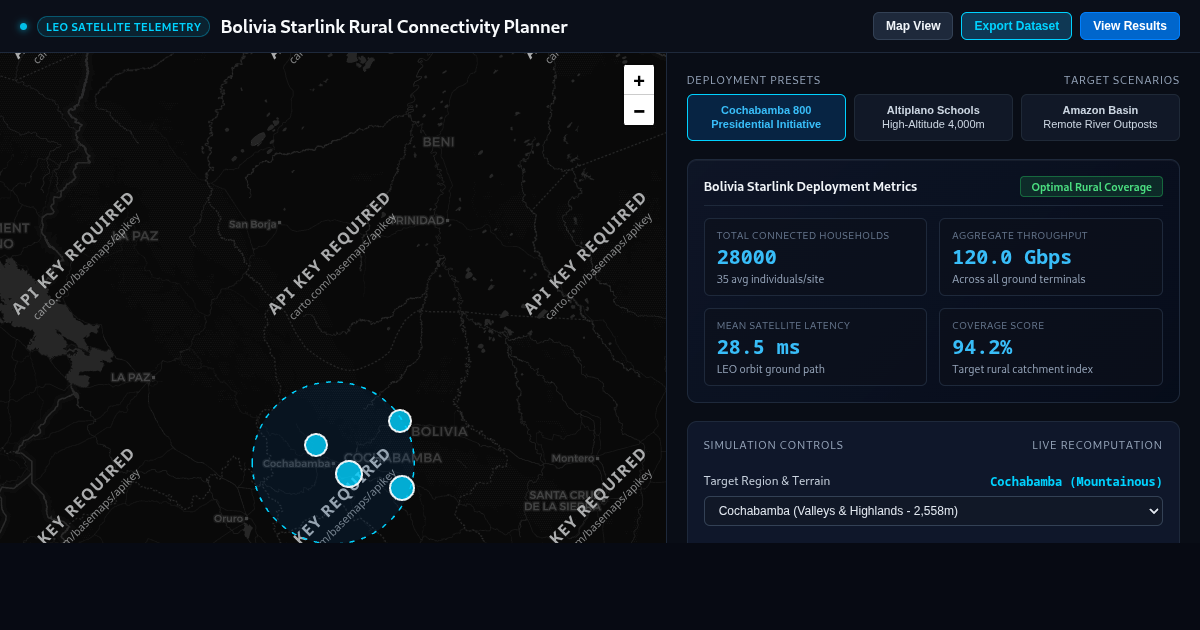Click the Trinidad label on the map
The height and width of the screenshot is (630, 1200).
[416, 220]
